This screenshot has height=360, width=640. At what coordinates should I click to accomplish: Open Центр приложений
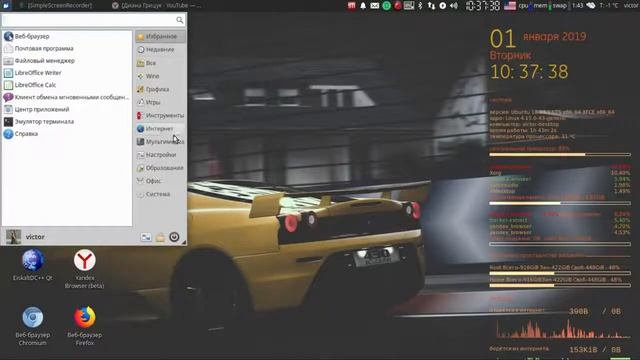click(67, 109)
